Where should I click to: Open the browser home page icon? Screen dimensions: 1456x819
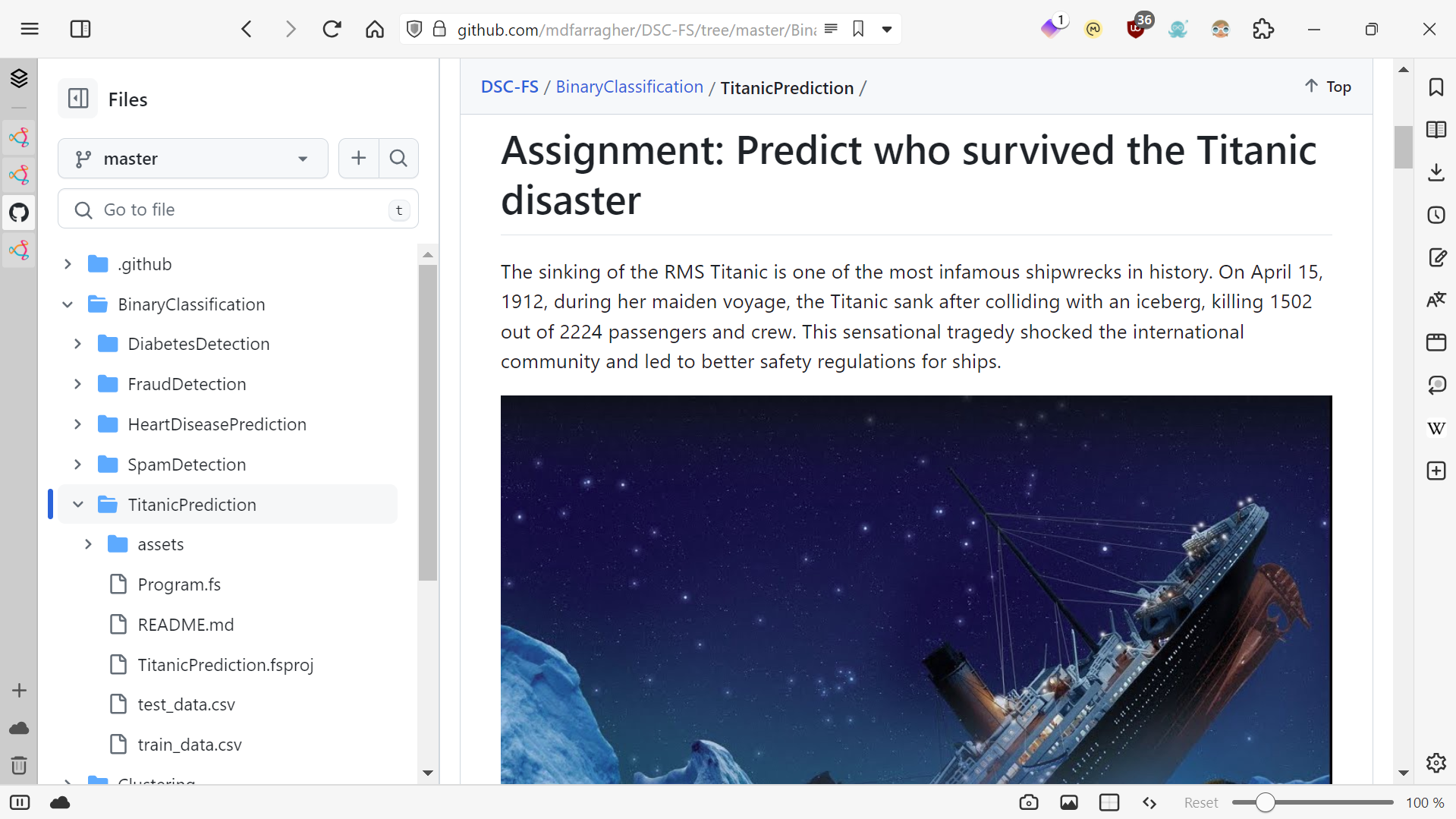pos(374,30)
